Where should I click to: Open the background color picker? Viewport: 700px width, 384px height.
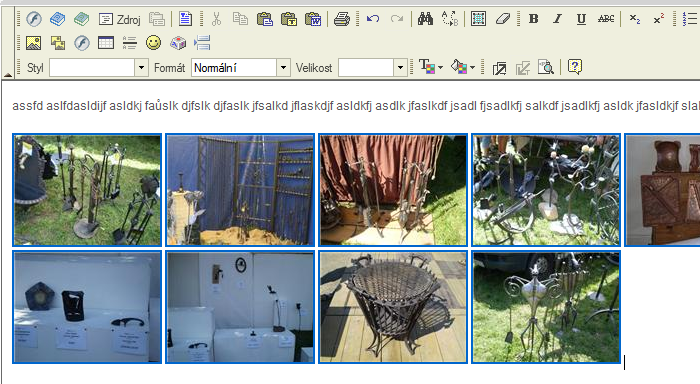point(462,67)
